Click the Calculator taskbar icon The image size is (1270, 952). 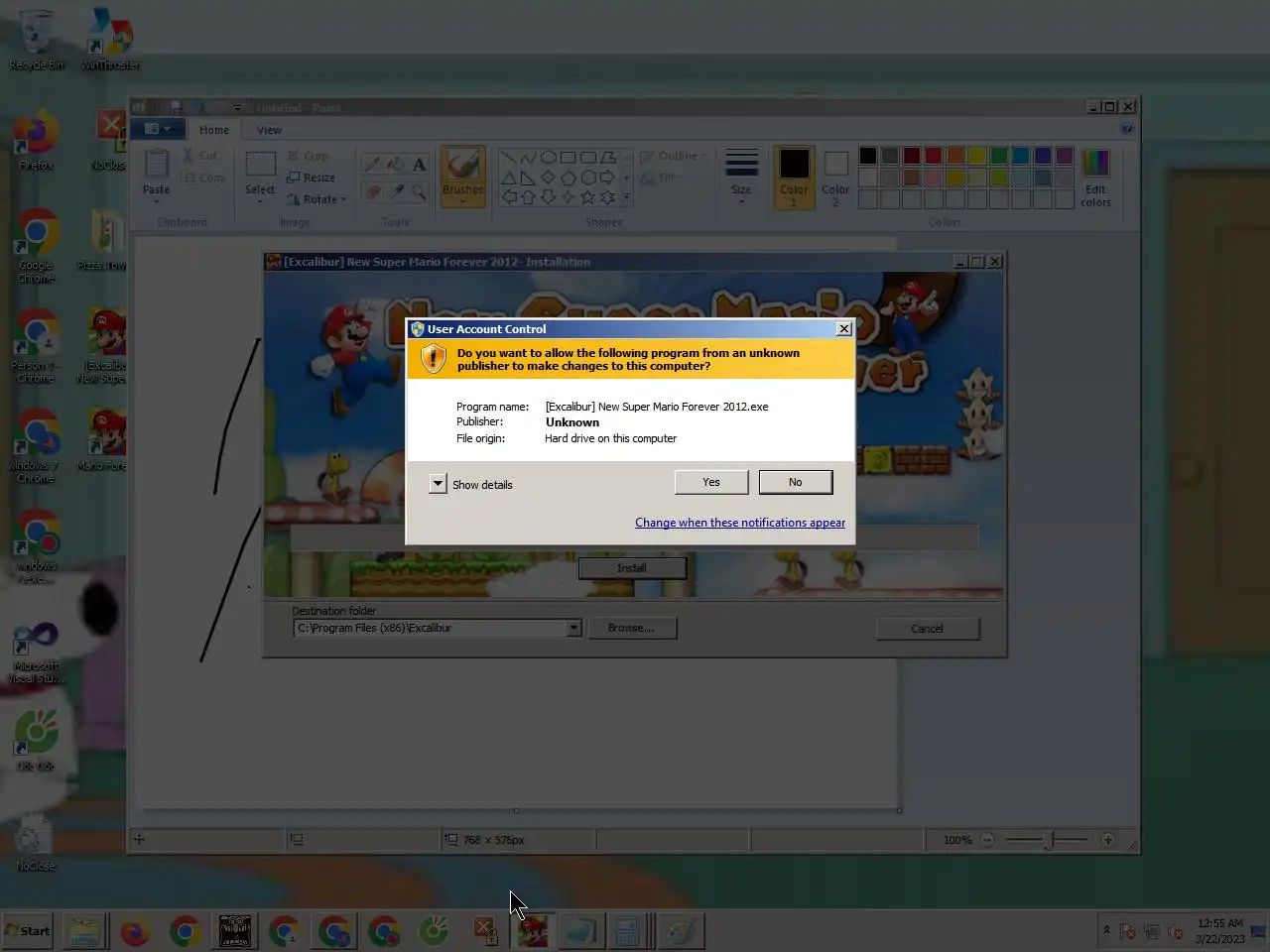coord(627,931)
